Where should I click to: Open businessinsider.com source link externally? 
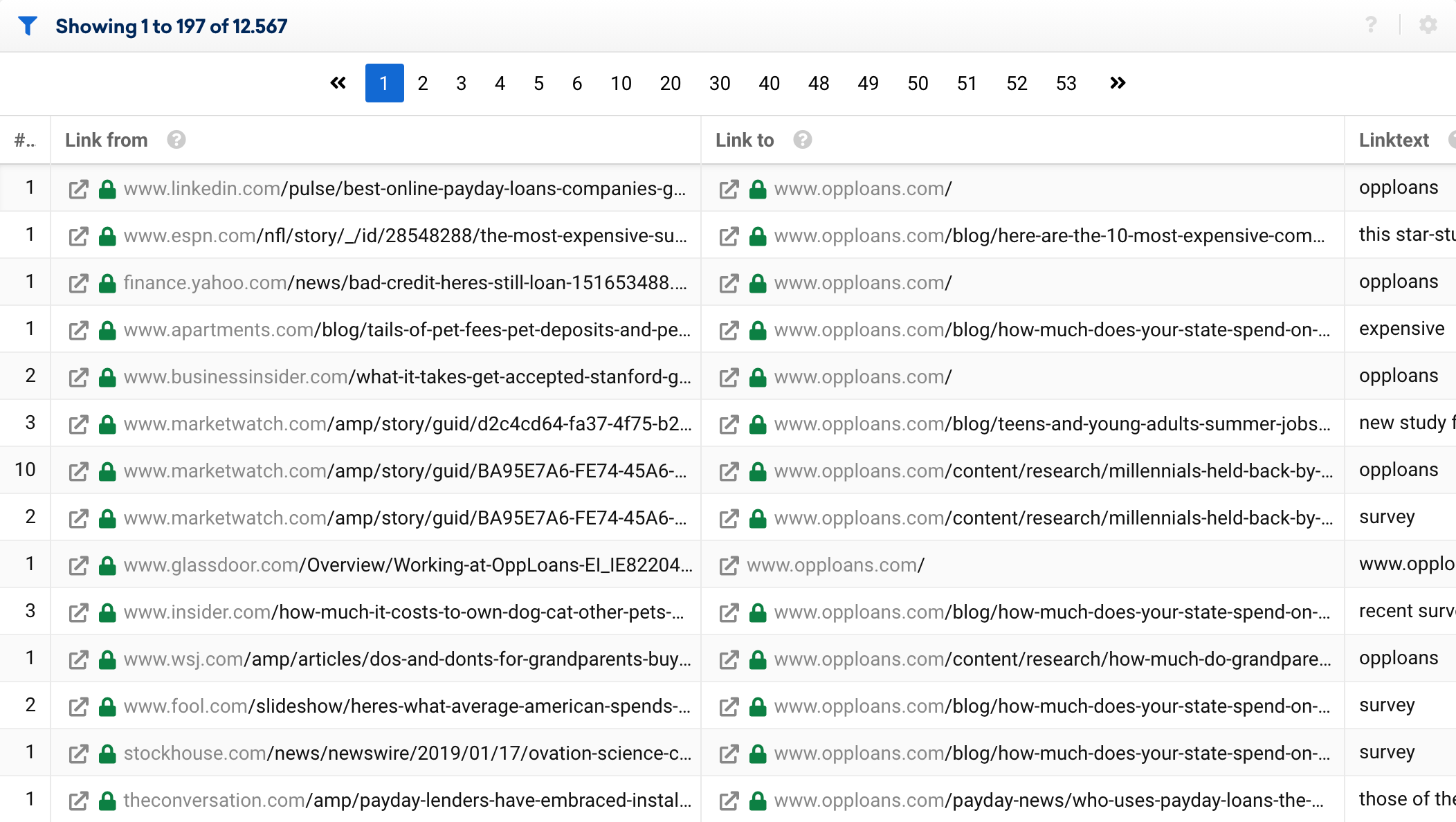pos(79,377)
